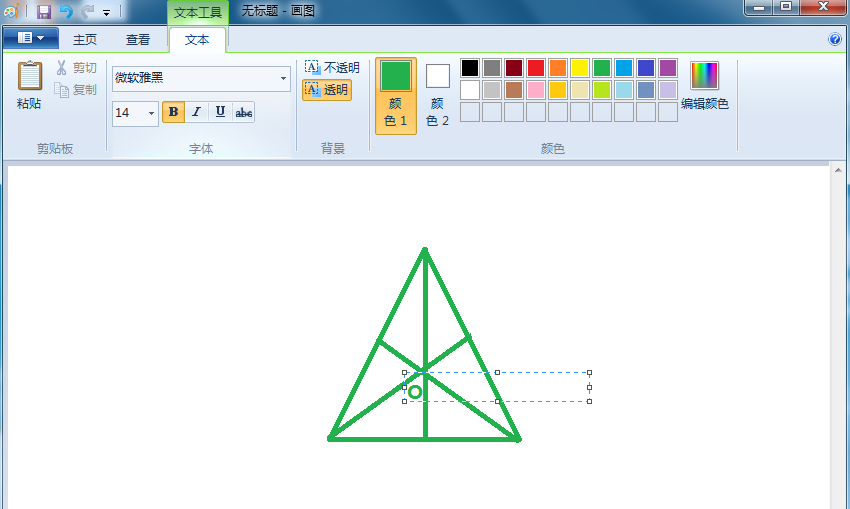Pick the gold color swatch

click(558, 90)
